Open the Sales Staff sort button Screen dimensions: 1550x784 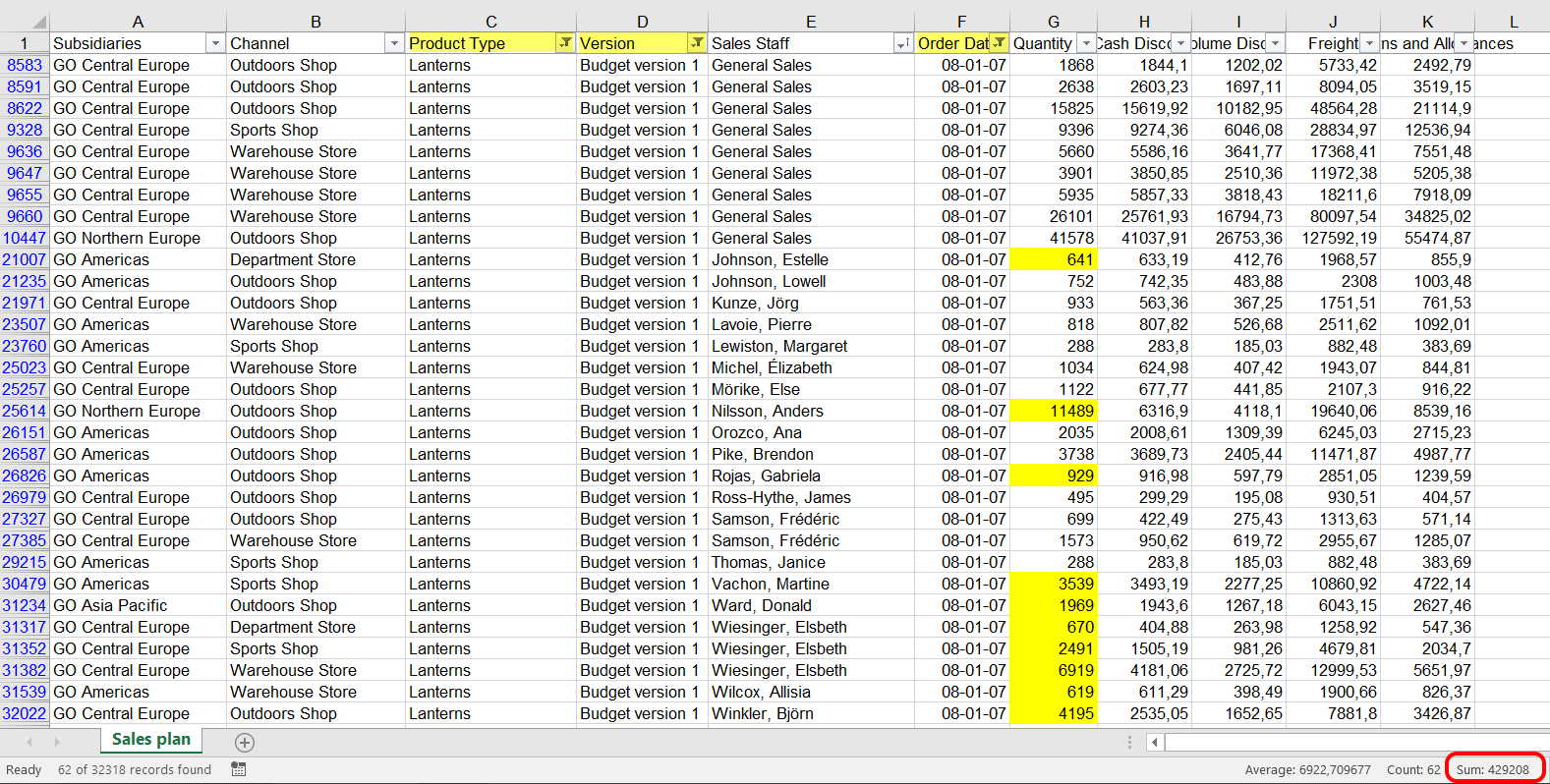click(x=902, y=43)
